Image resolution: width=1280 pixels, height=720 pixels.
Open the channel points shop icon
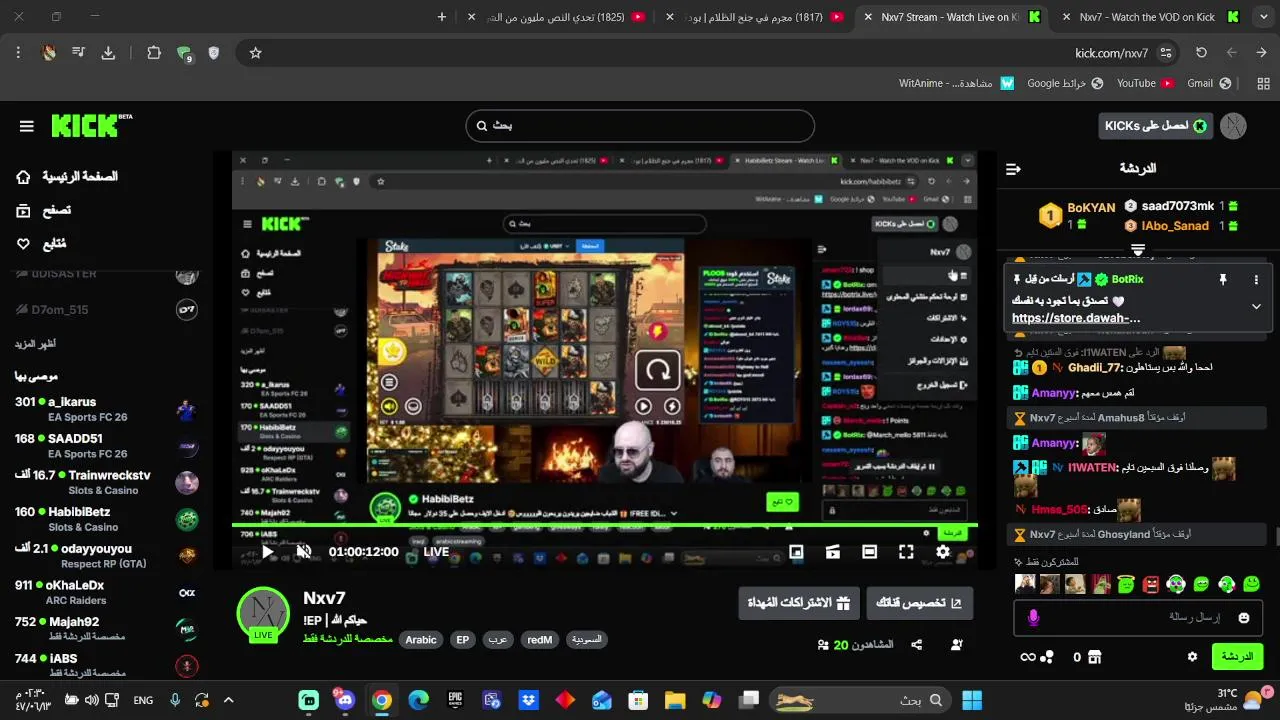click(1095, 657)
